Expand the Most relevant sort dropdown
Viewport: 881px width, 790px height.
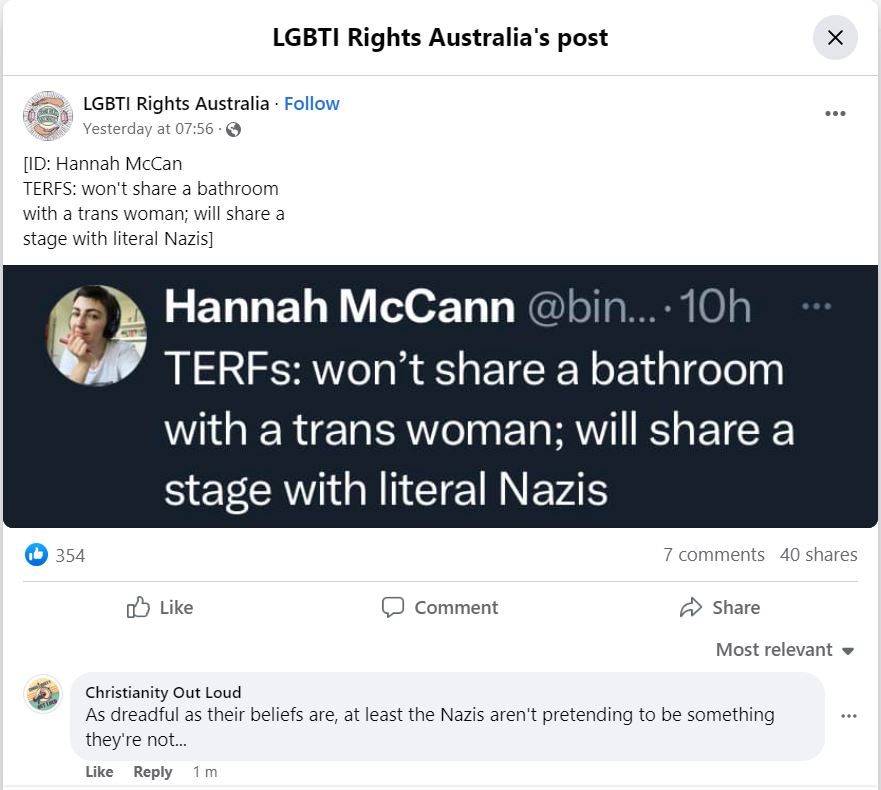click(785, 650)
